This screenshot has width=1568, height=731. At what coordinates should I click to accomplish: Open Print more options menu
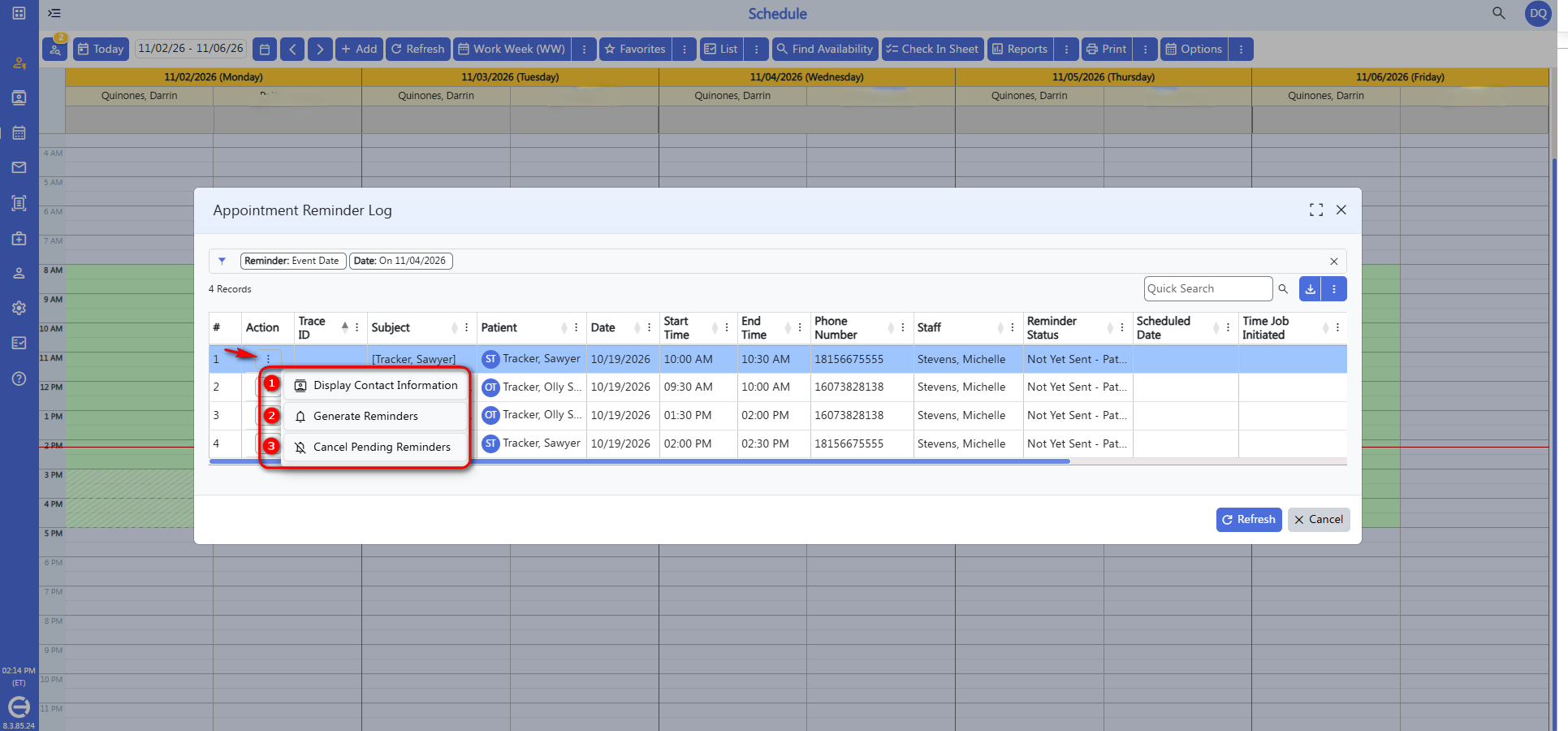1145,50
